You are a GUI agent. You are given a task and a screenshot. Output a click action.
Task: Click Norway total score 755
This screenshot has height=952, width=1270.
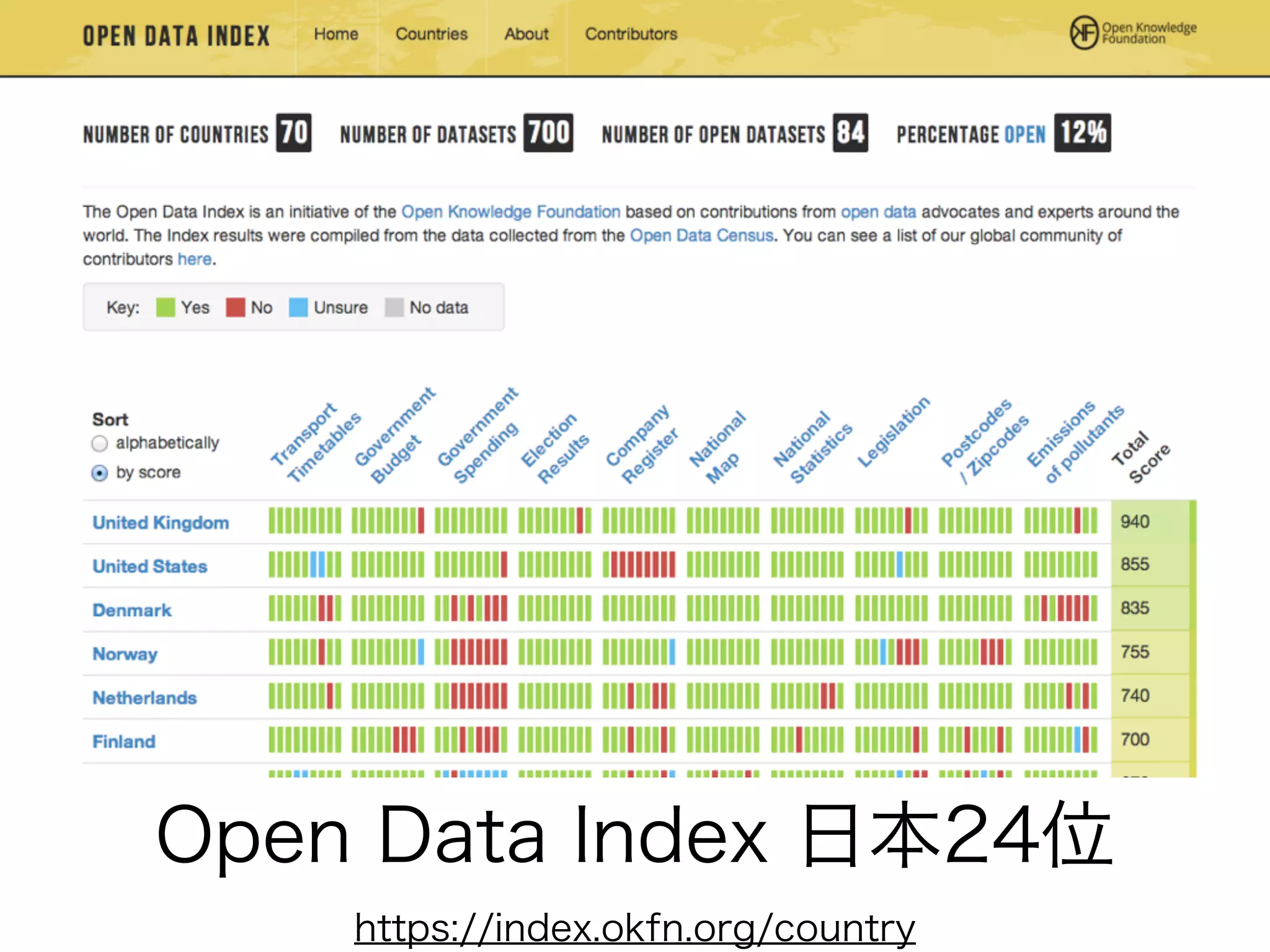(x=1135, y=652)
